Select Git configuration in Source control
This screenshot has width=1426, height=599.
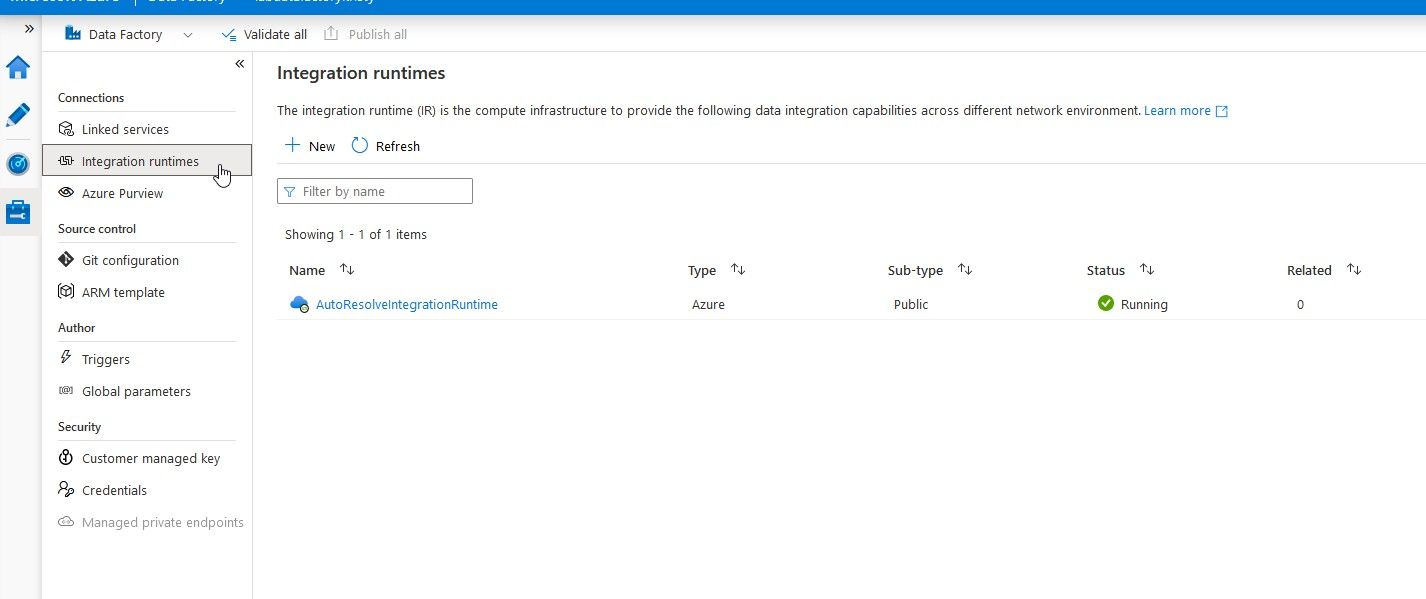pyautogui.click(x=130, y=260)
